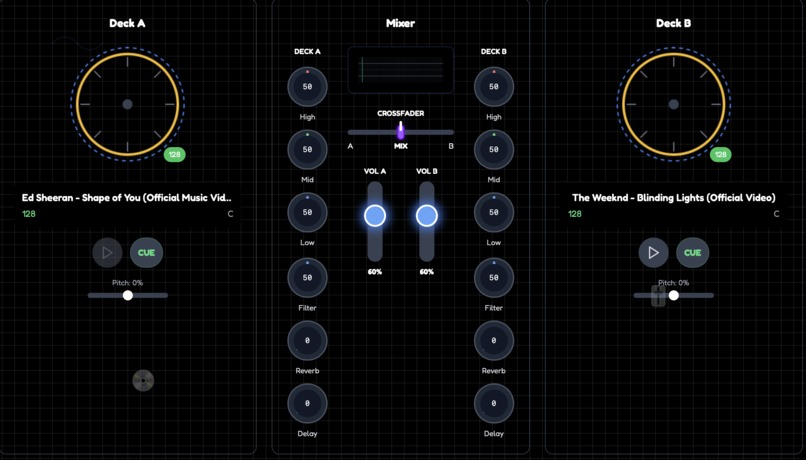Play the Deck A track
Viewport: 806px width, 460px height.
107,252
